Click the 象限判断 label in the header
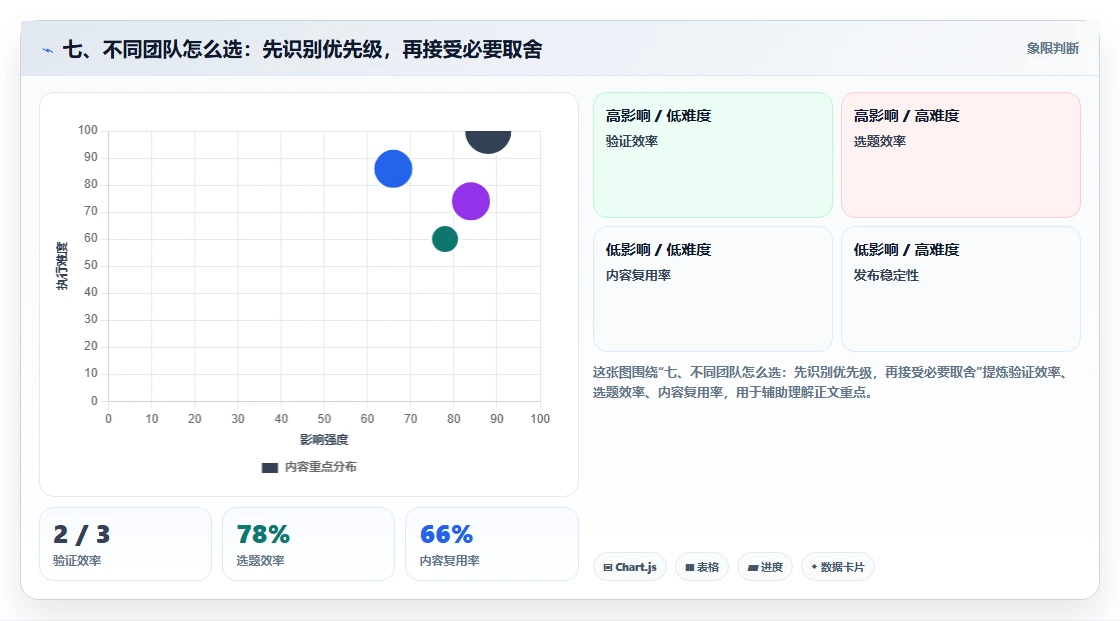Viewport: 1120px width, 621px height. [x=1052, y=48]
